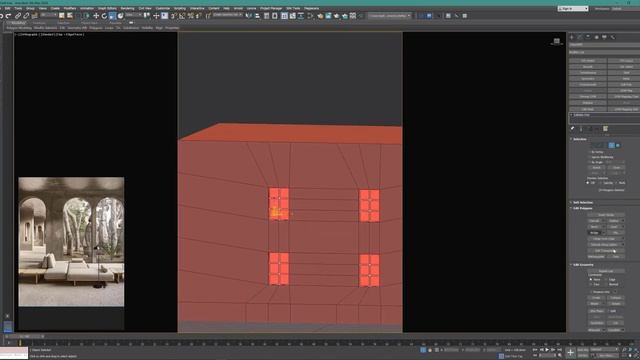Viewport: 640px width, 360px height.
Task: Select Polygon sub-object level icon
Action: [x=611, y=145]
